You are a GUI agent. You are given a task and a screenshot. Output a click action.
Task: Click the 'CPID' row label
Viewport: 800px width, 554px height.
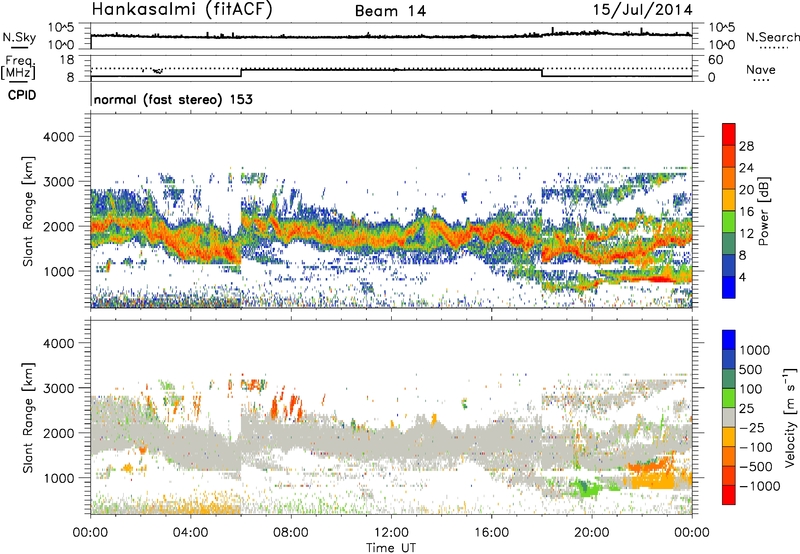[22, 95]
